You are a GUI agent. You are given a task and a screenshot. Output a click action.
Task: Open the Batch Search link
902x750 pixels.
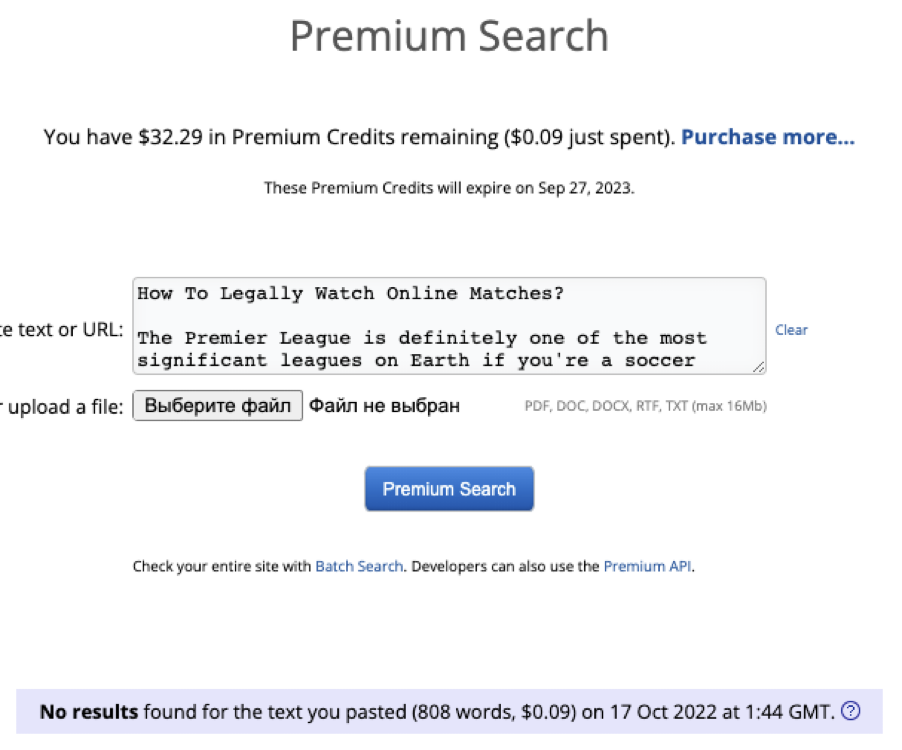(x=359, y=566)
